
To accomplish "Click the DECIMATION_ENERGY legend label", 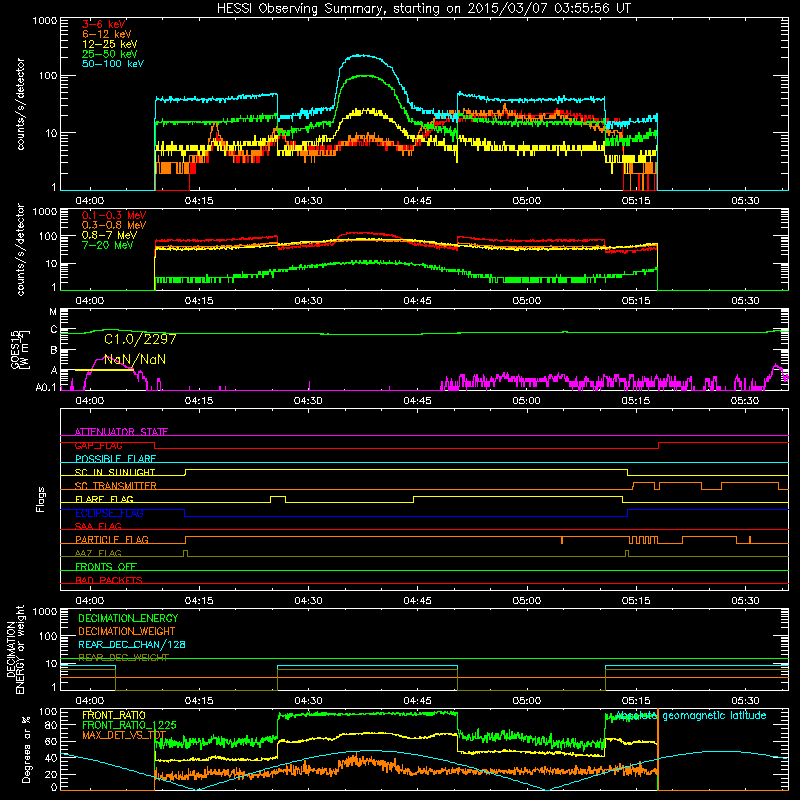I will [x=128, y=618].
